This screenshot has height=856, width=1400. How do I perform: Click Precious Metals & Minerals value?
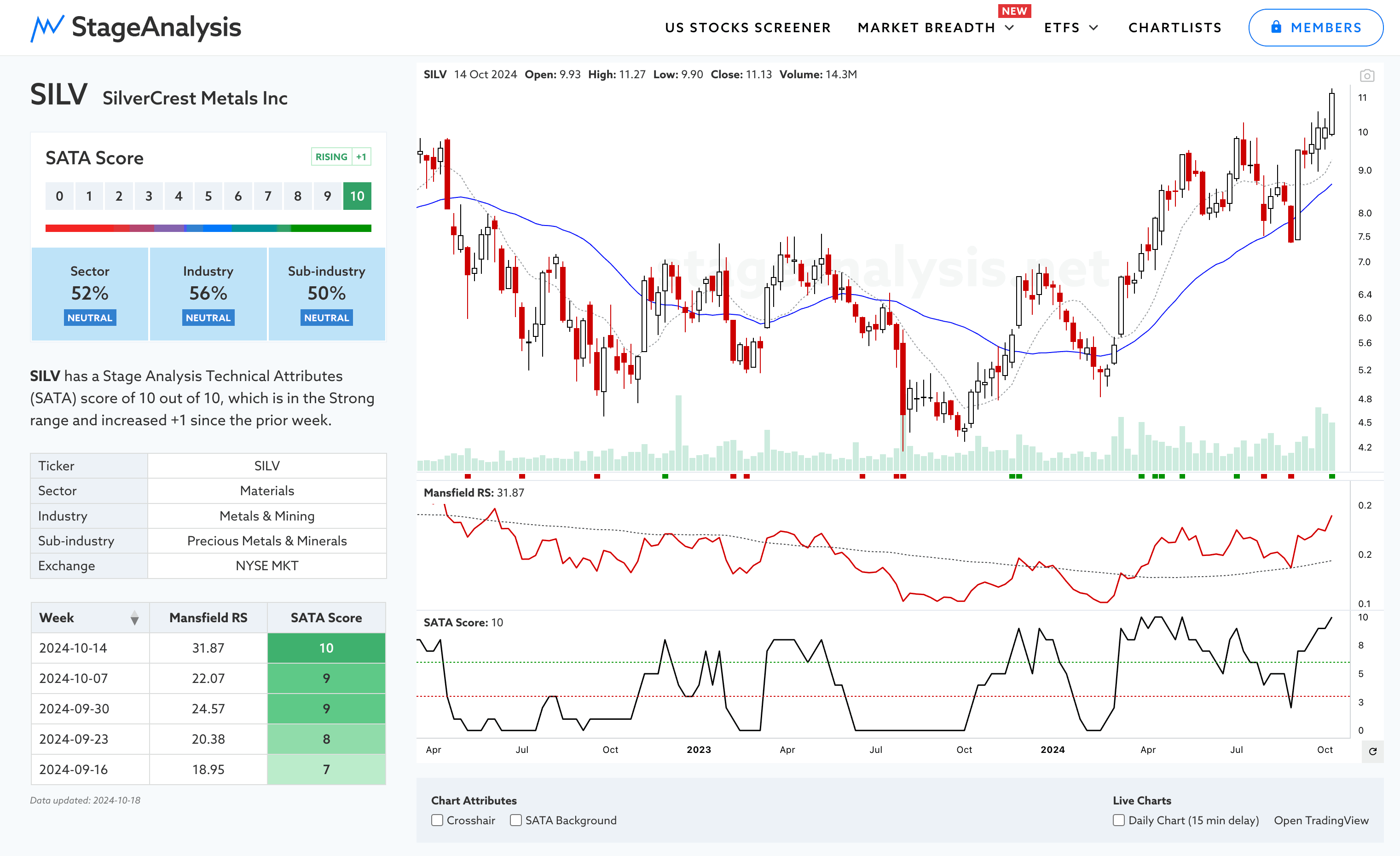(x=267, y=541)
